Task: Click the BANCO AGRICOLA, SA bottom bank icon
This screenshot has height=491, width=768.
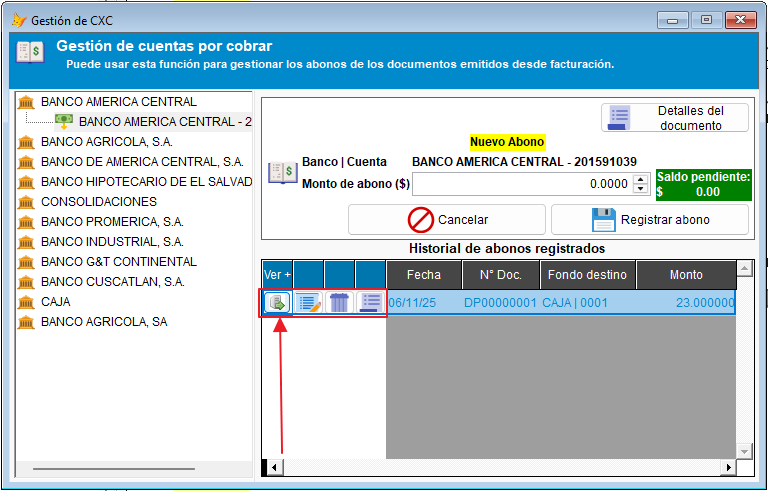Action: click(26, 322)
